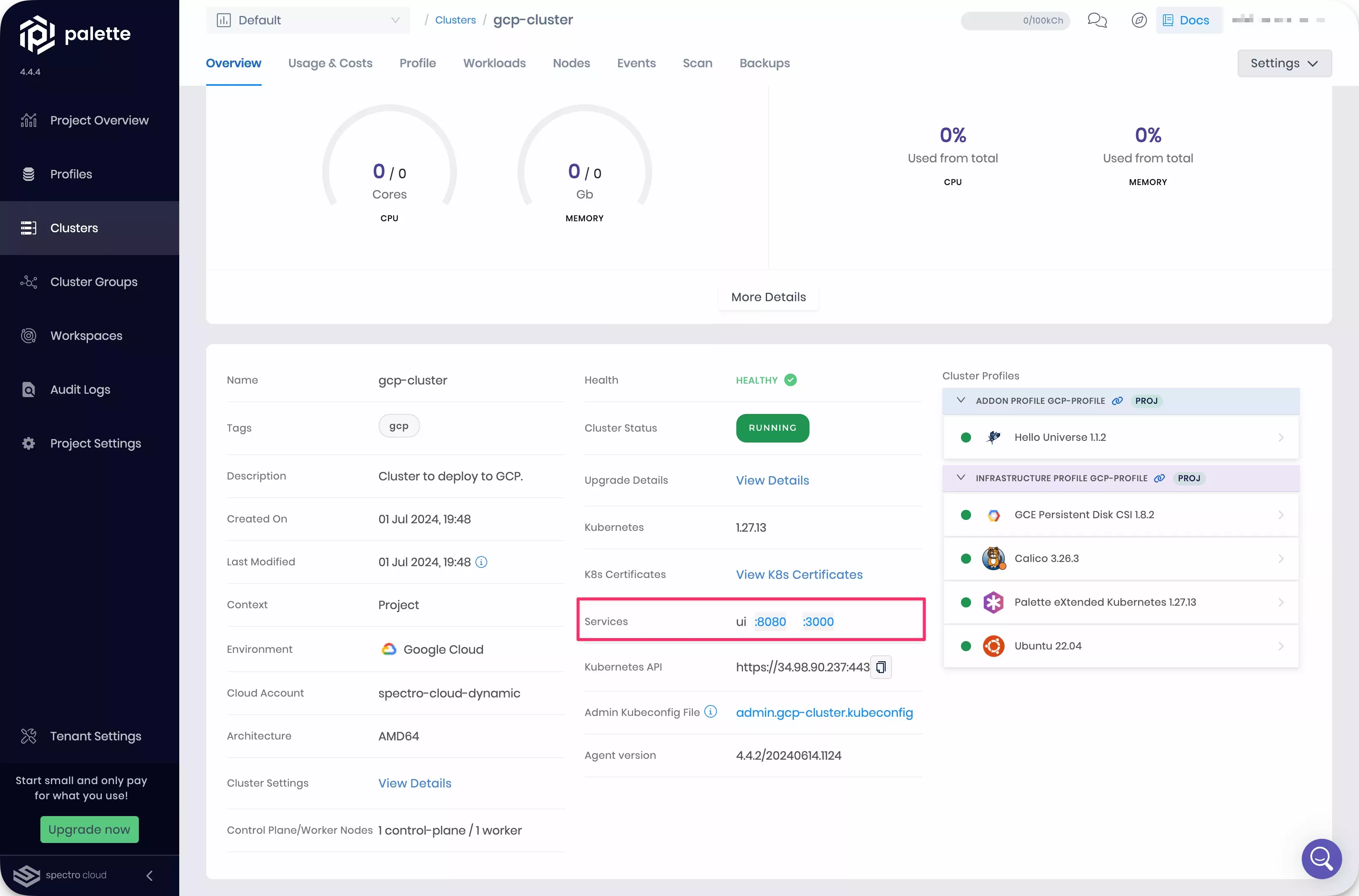1359x896 pixels.
Task: Open the Profiles sidebar item
Action: click(x=90, y=174)
